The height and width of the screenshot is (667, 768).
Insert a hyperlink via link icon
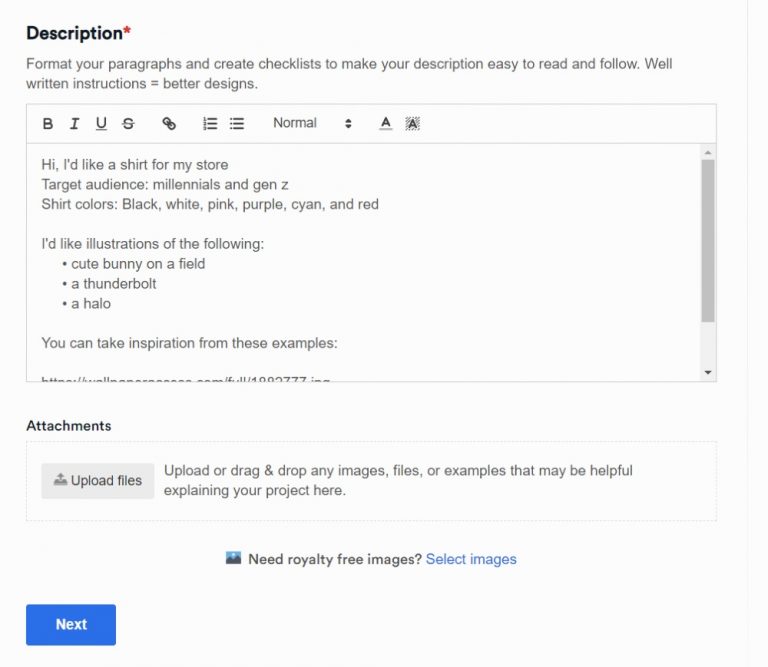[169, 124]
